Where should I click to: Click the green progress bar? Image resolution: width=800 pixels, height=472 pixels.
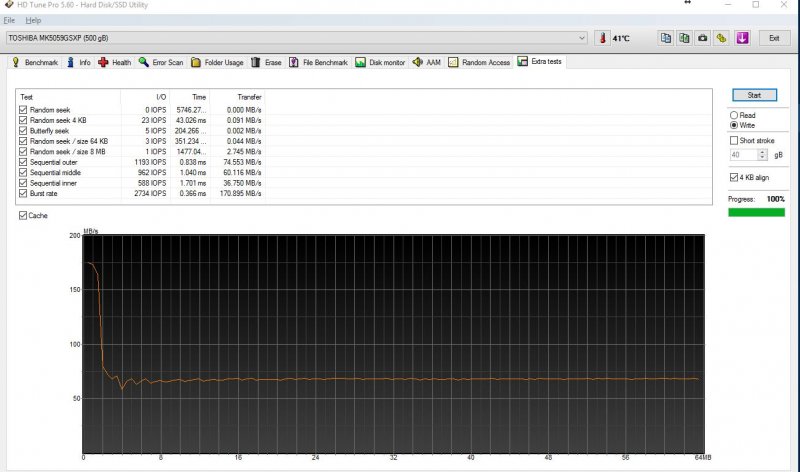[x=755, y=211]
